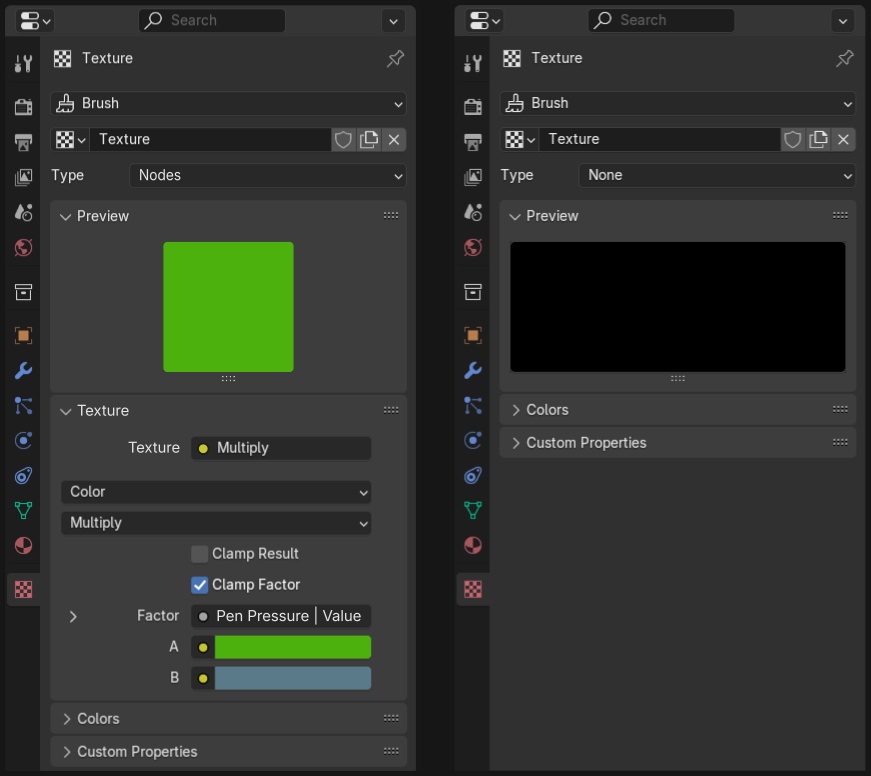Open Render properties icon in right panel
The width and height of the screenshot is (871, 776).
(x=473, y=106)
